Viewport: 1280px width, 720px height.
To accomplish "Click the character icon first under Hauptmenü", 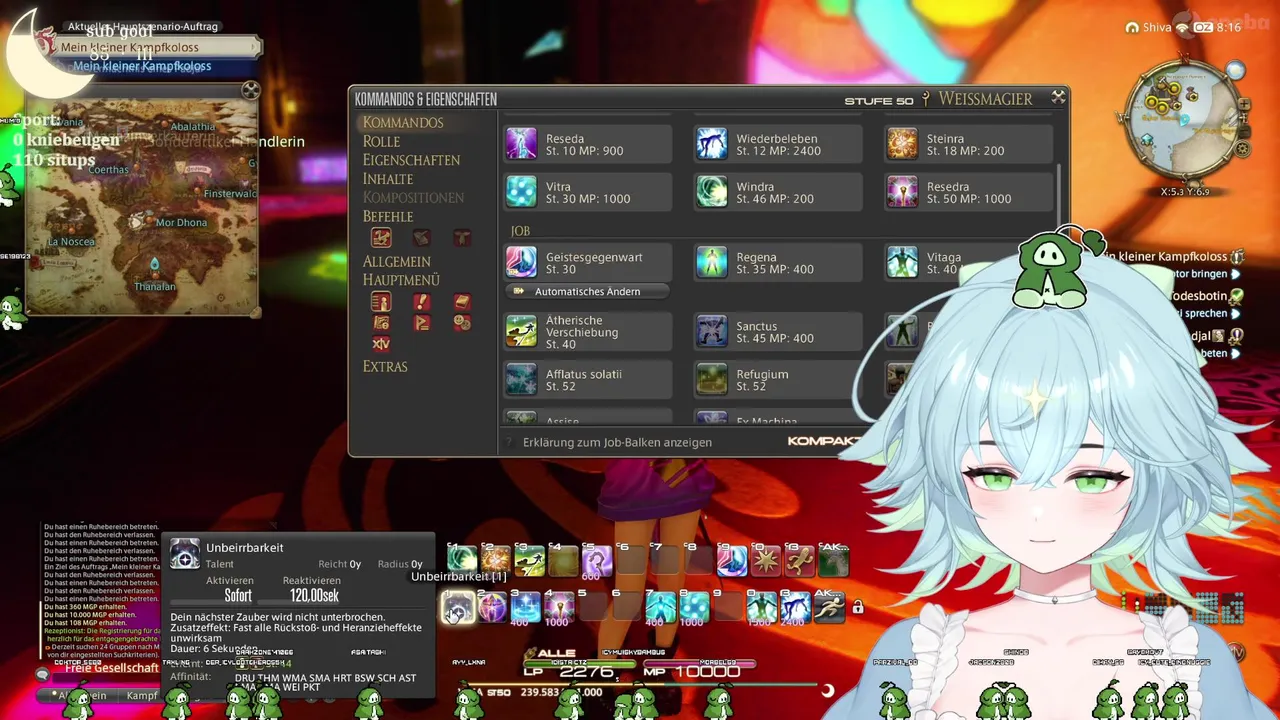I will point(381,301).
